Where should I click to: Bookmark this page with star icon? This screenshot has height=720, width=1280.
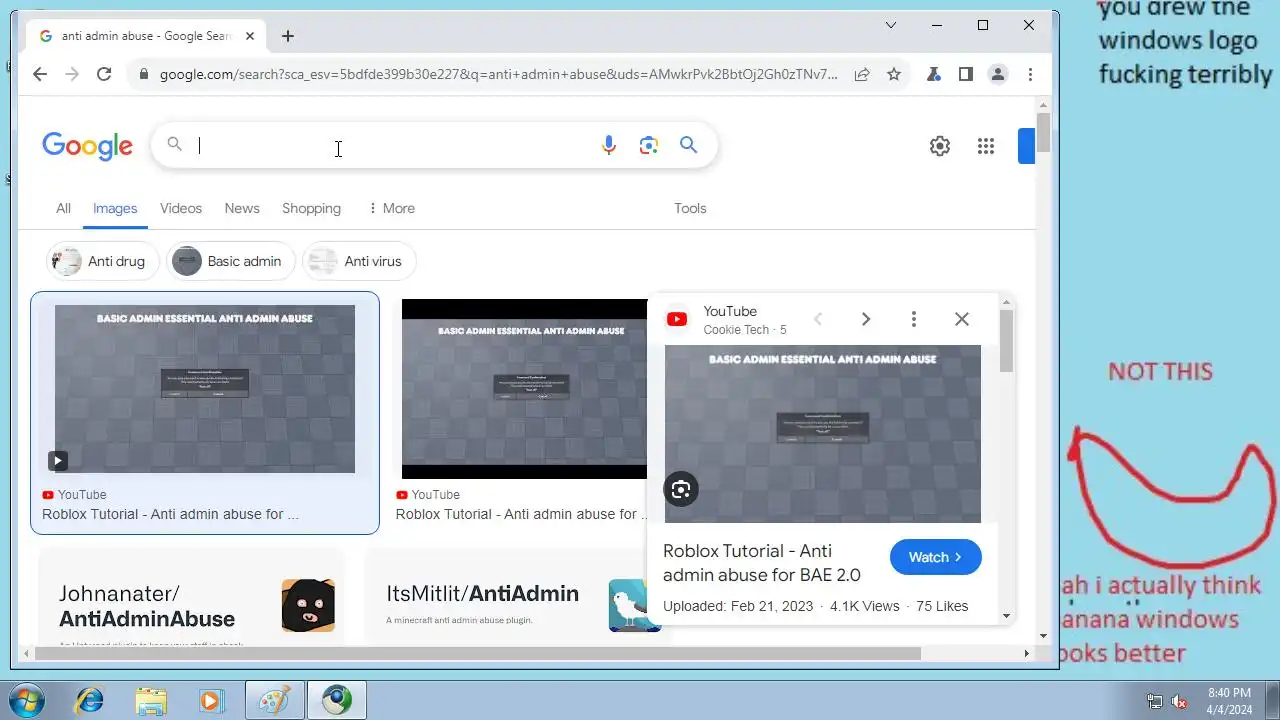point(894,74)
